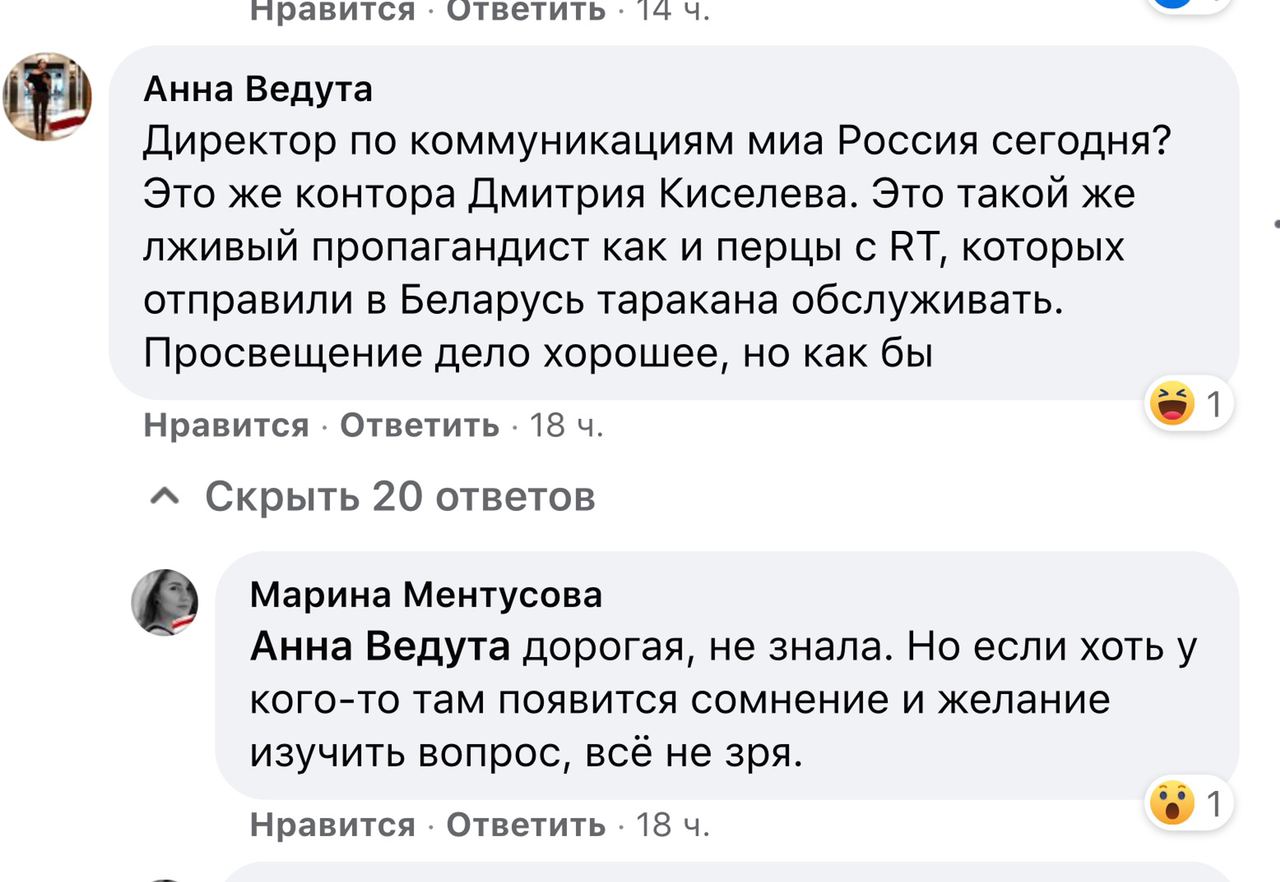This screenshot has width=1280, height=882.
Task: Click the reaction count beside the wow emoji
Action: pyautogui.click(x=1213, y=803)
